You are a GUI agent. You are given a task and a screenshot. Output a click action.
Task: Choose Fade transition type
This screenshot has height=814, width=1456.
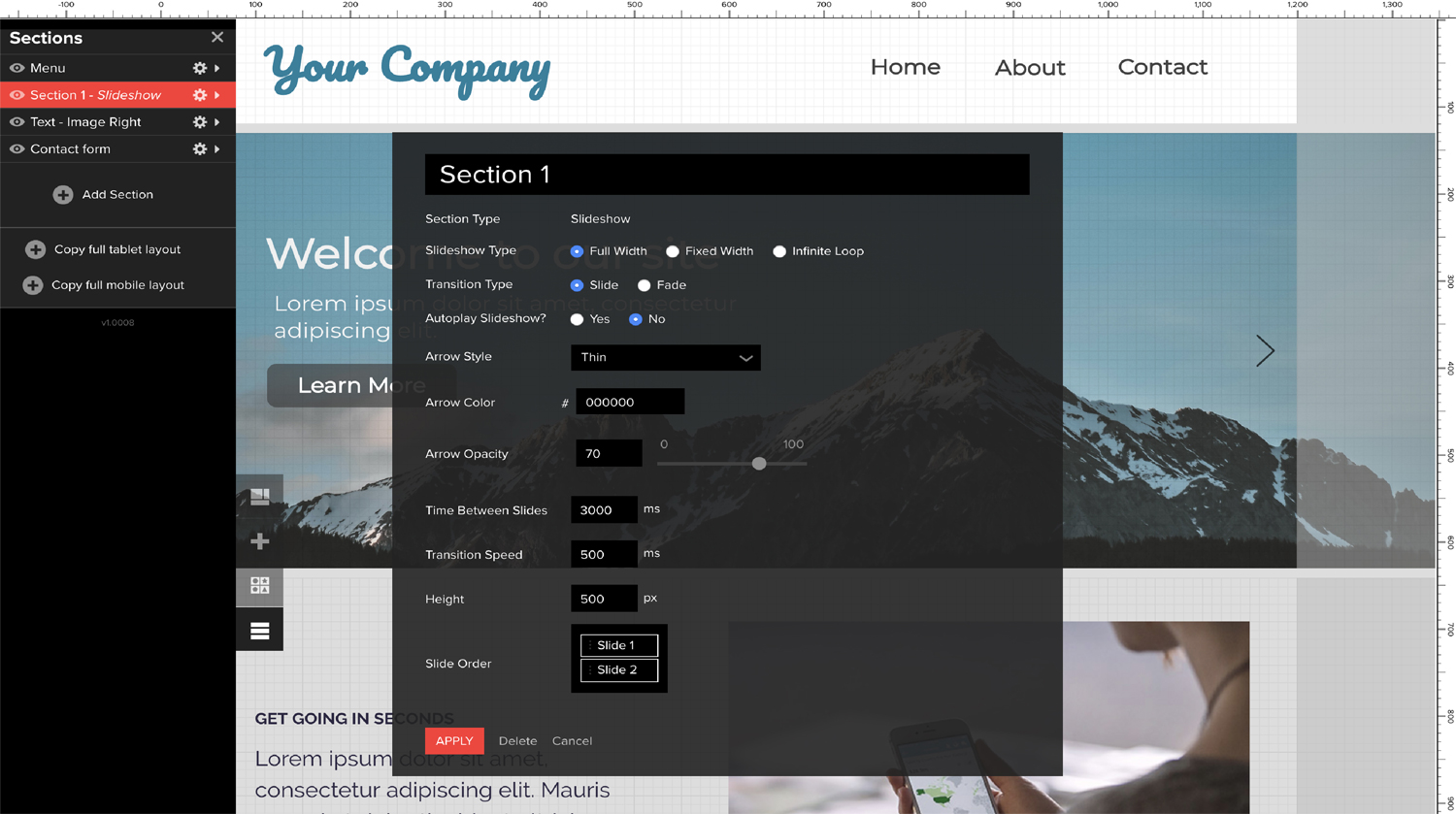645,285
